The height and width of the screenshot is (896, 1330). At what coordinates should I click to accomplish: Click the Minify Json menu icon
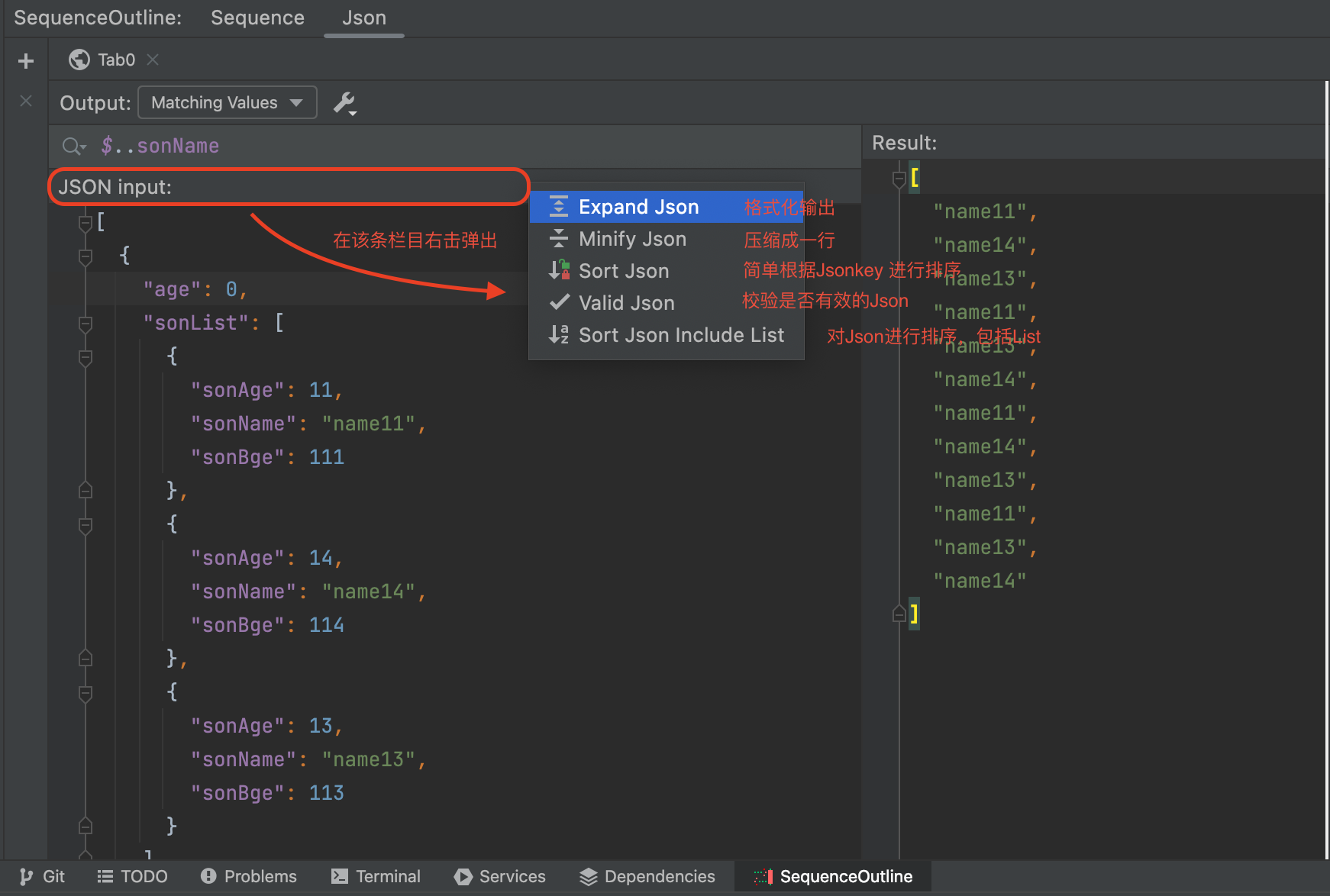[559, 239]
